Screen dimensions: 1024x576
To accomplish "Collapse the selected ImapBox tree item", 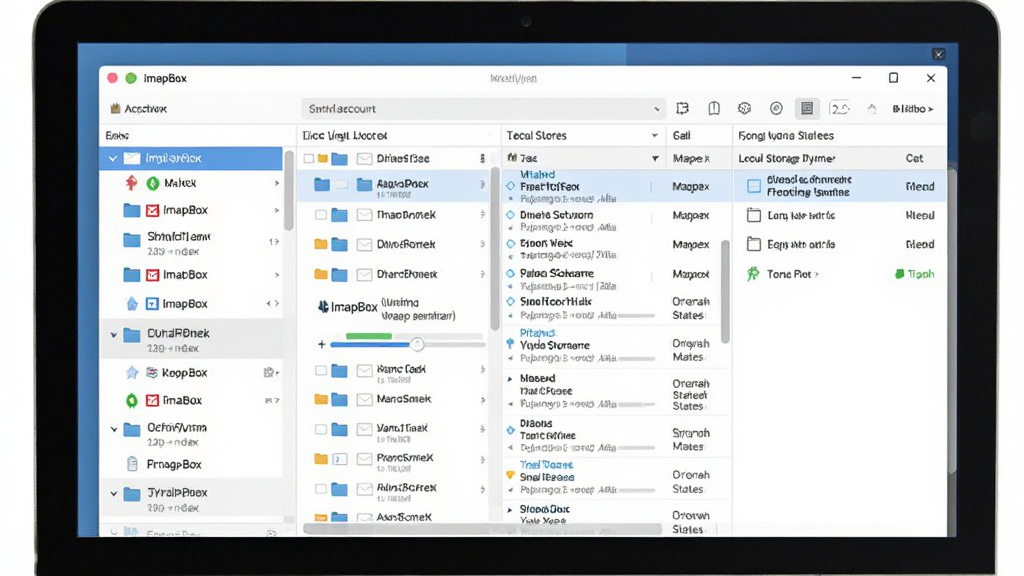I will tap(113, 159).
